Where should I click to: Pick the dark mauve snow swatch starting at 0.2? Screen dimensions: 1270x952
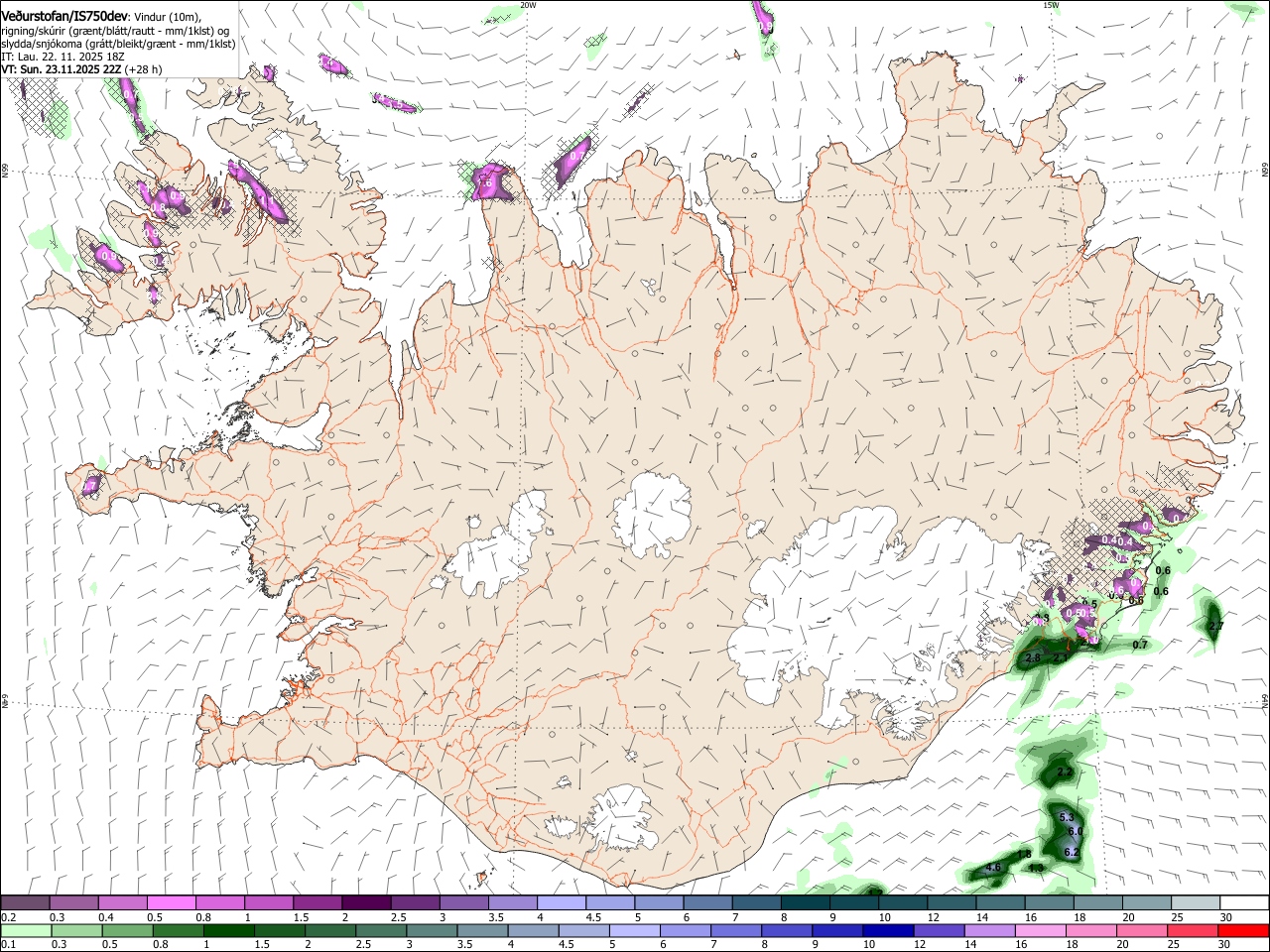[25, 902]
